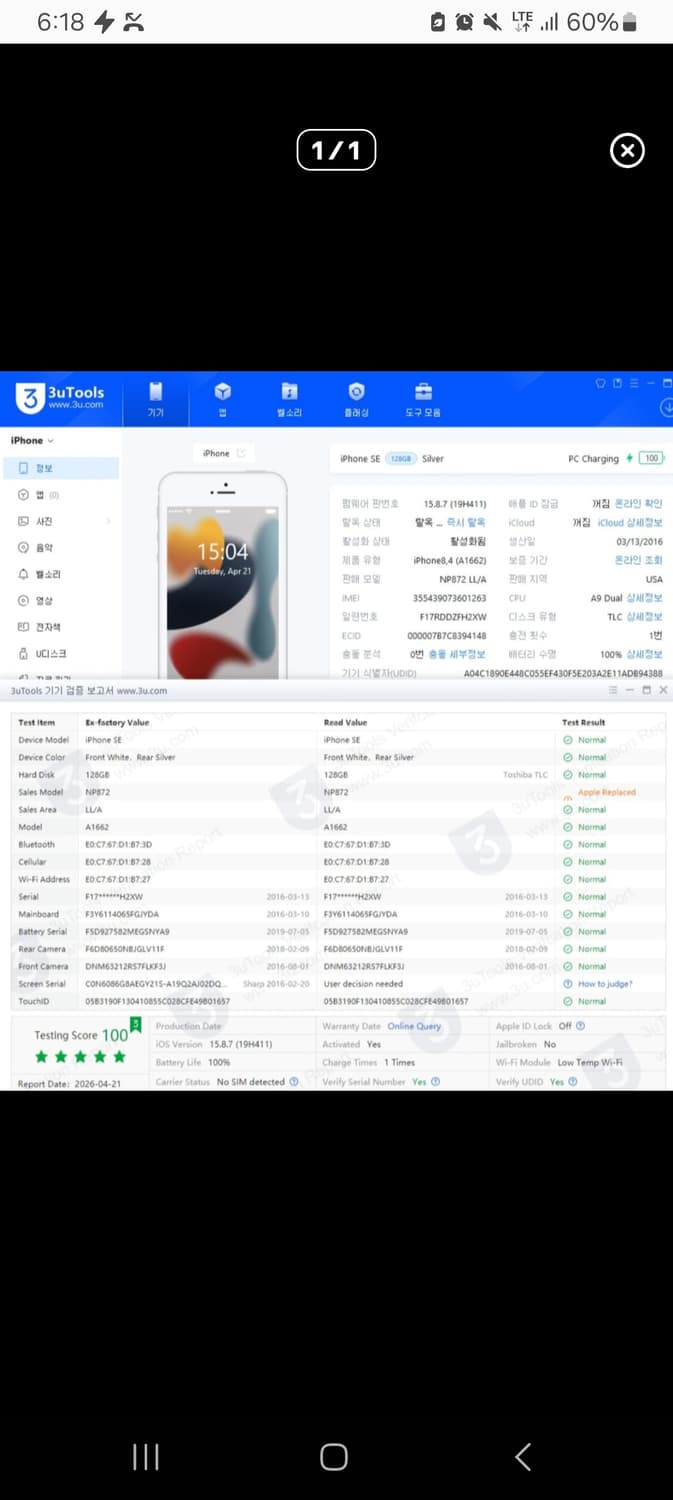Open 전자책 e-book in the sidebar
Screen dimensions: 673x1500
coord(40,627)
